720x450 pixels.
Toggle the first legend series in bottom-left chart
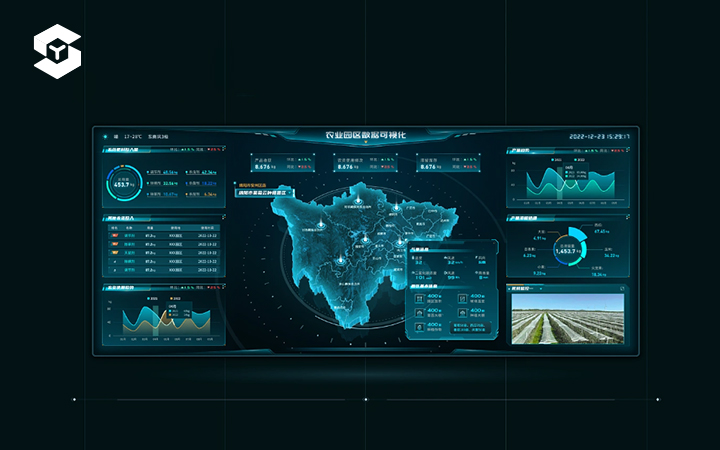tap(149, 296)
